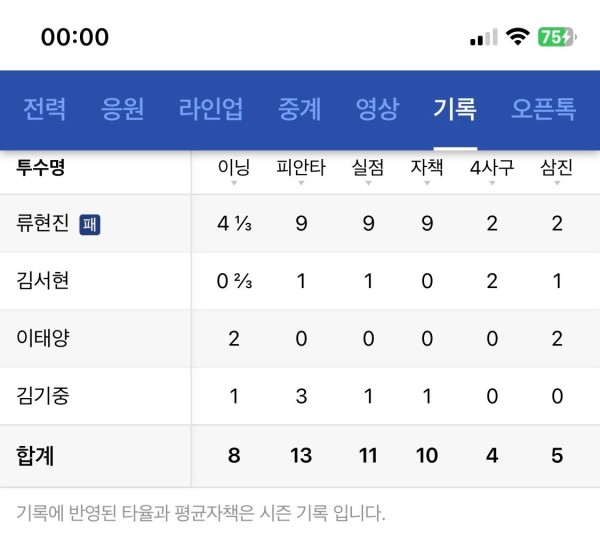Tap pitcher name 김기중
The image size is (600, 542).
[43, 396]
